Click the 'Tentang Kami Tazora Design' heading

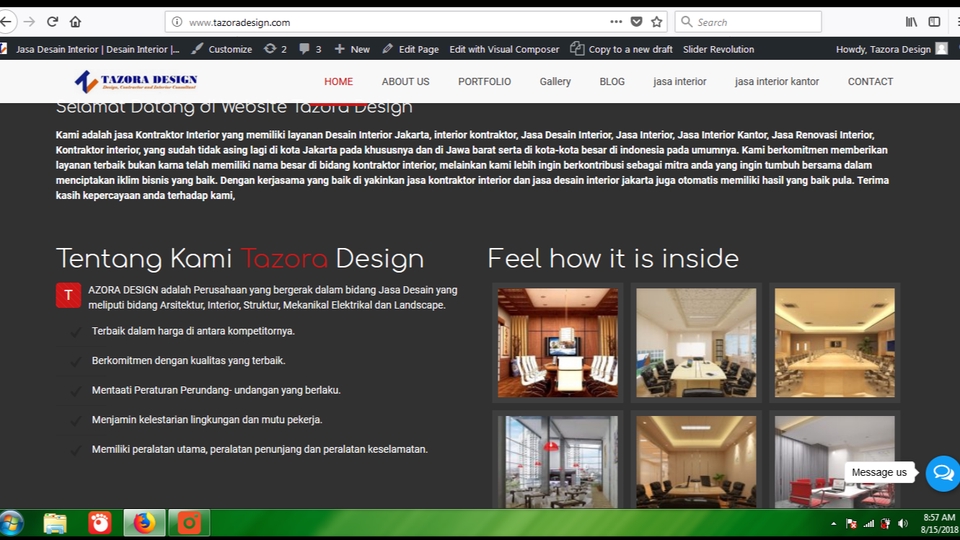(240, 259)
